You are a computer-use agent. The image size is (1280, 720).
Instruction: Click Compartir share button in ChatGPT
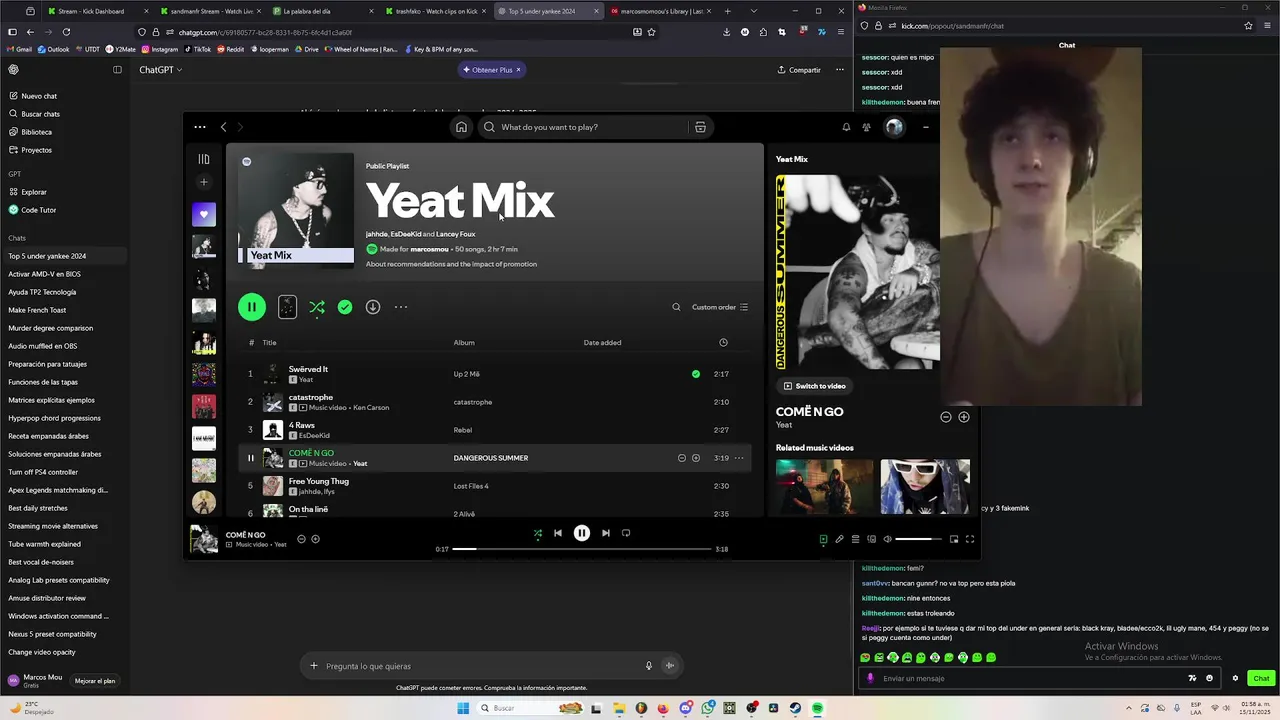coord(799,70)
